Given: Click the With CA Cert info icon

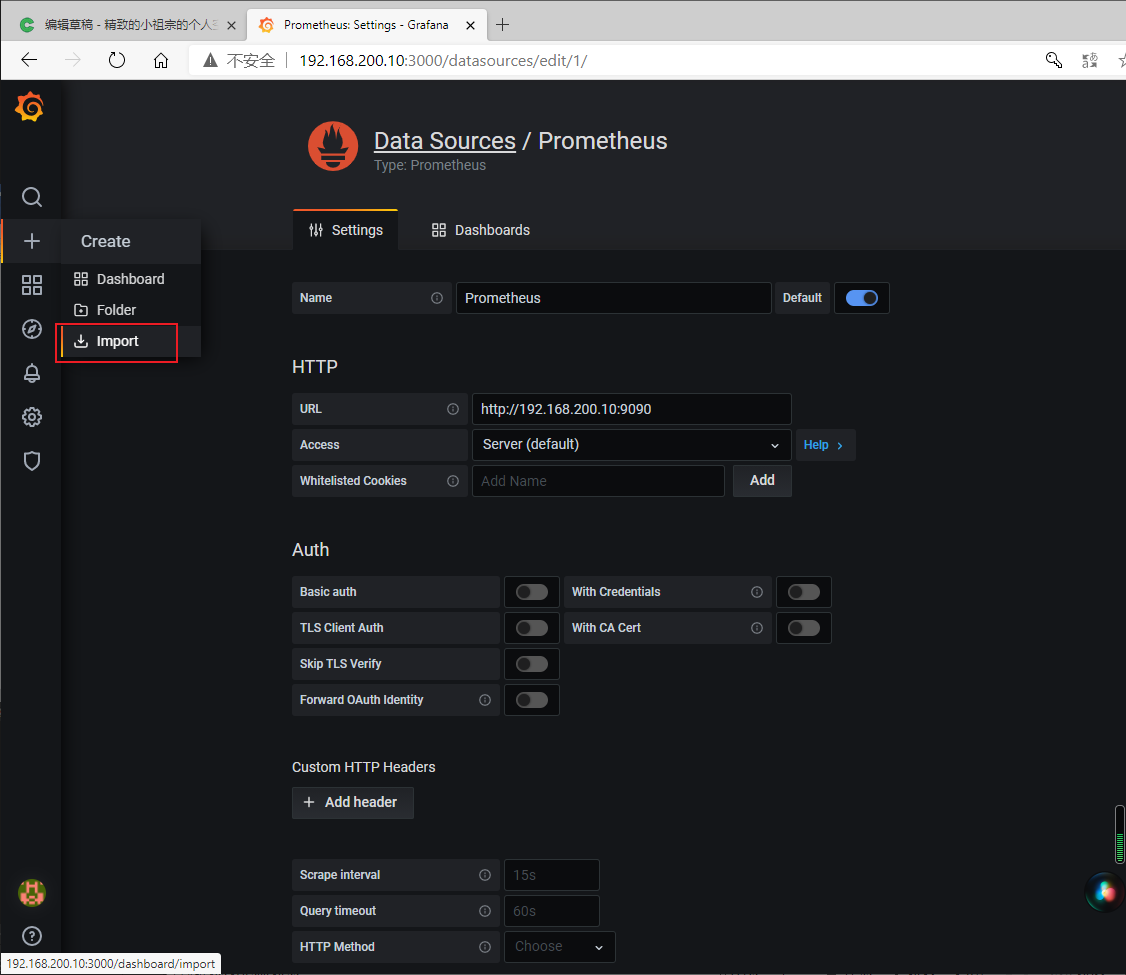Looking at the screenshot, I should point(757,628).
